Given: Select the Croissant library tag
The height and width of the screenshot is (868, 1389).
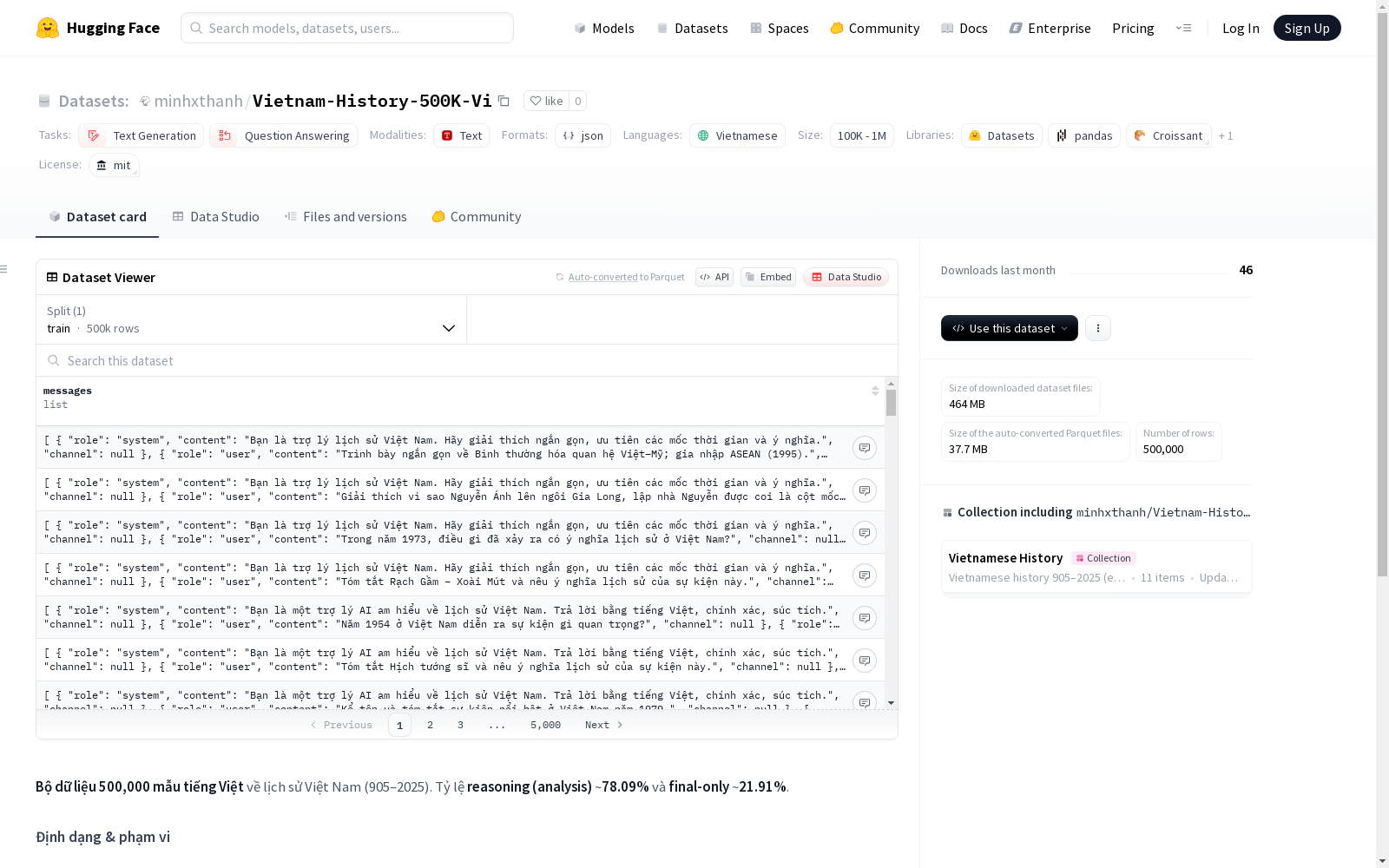Looking at the screenshot, I should tap(1168, 135).
